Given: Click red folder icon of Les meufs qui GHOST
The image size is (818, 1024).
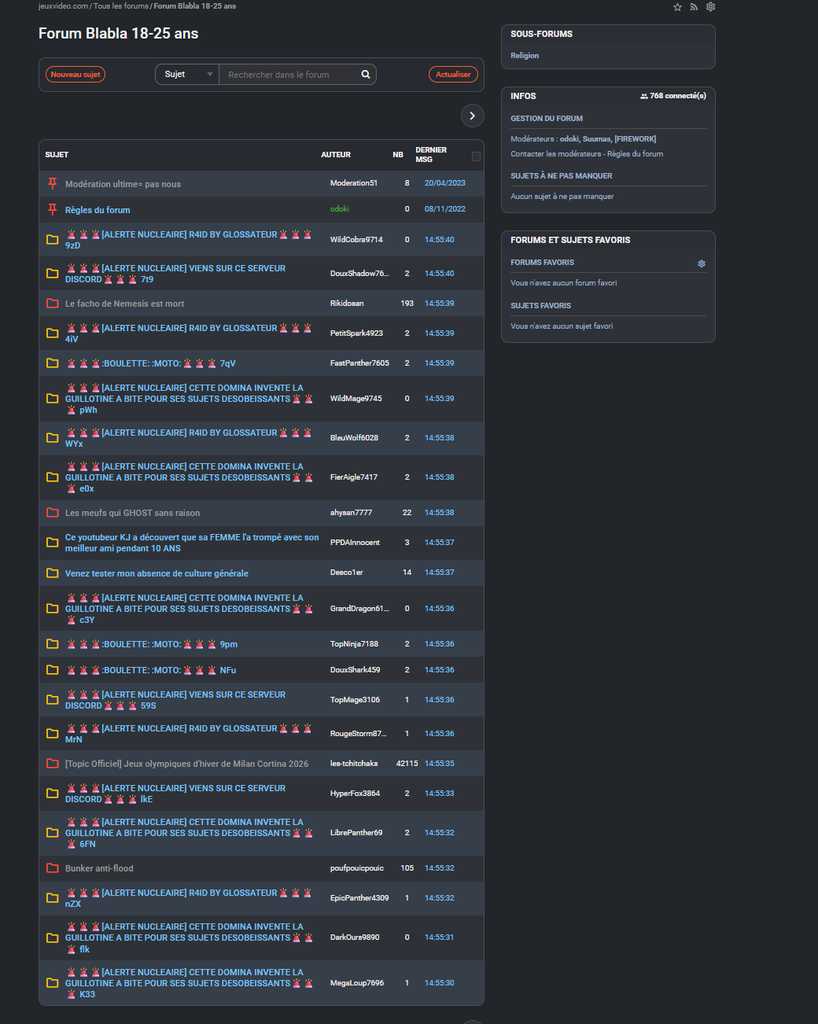Looking at the screenshot, I should pos(52,513).
